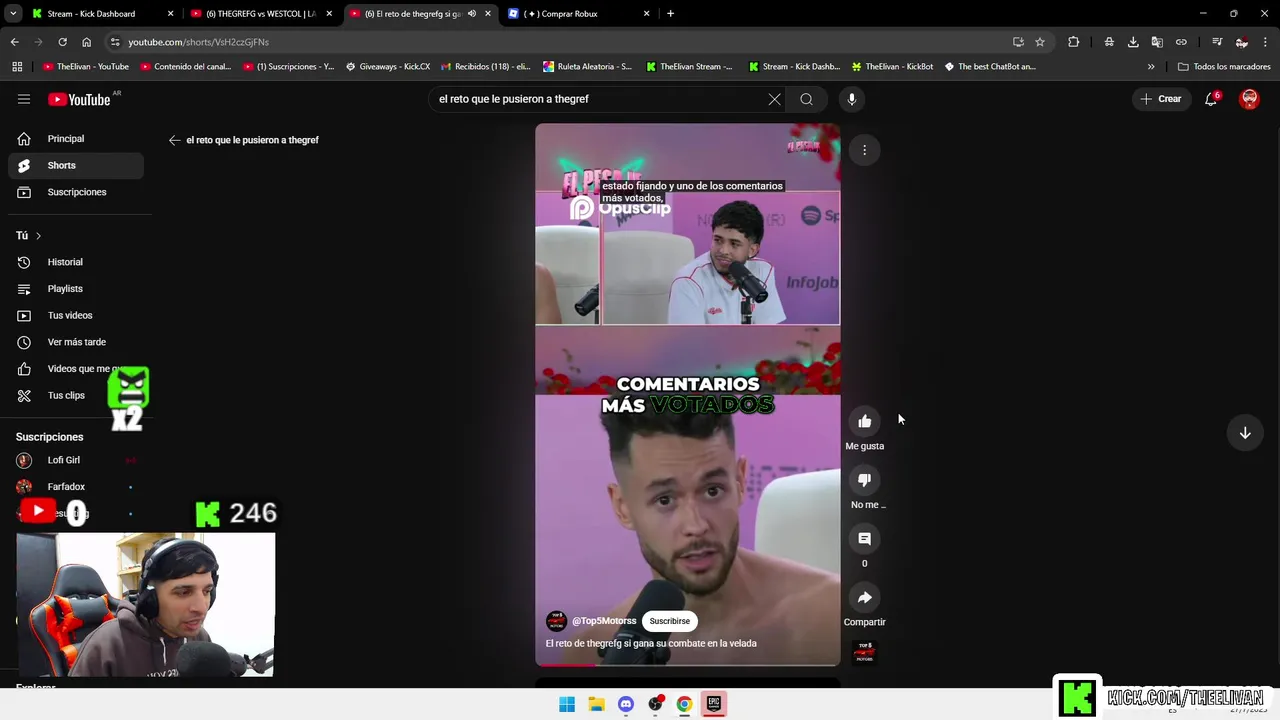Viewport: 1280px width, 720px height.
Task: Subscribe with the Suscribirse button
Action: tap(669, 621)
